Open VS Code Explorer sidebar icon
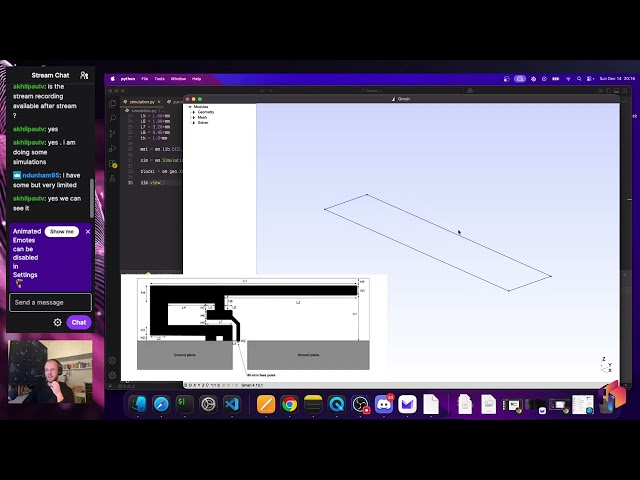 pos(113,104)
